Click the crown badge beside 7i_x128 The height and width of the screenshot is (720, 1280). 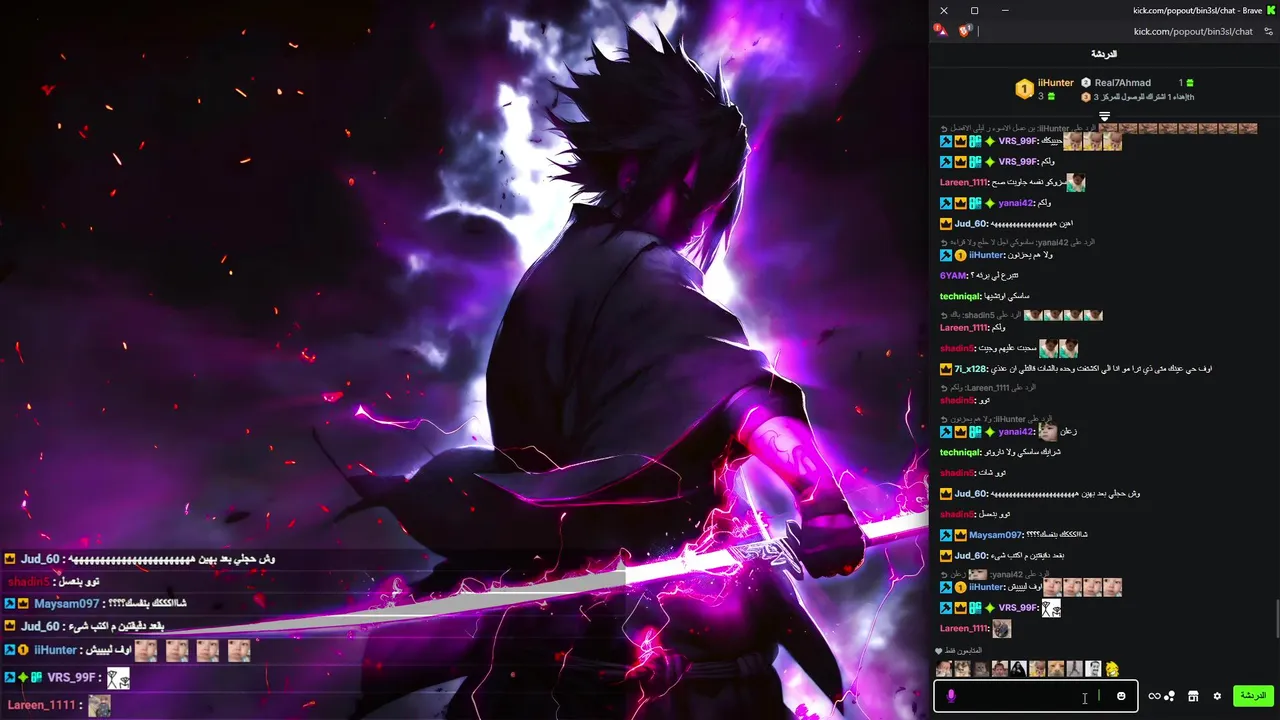tap(945, 369)
